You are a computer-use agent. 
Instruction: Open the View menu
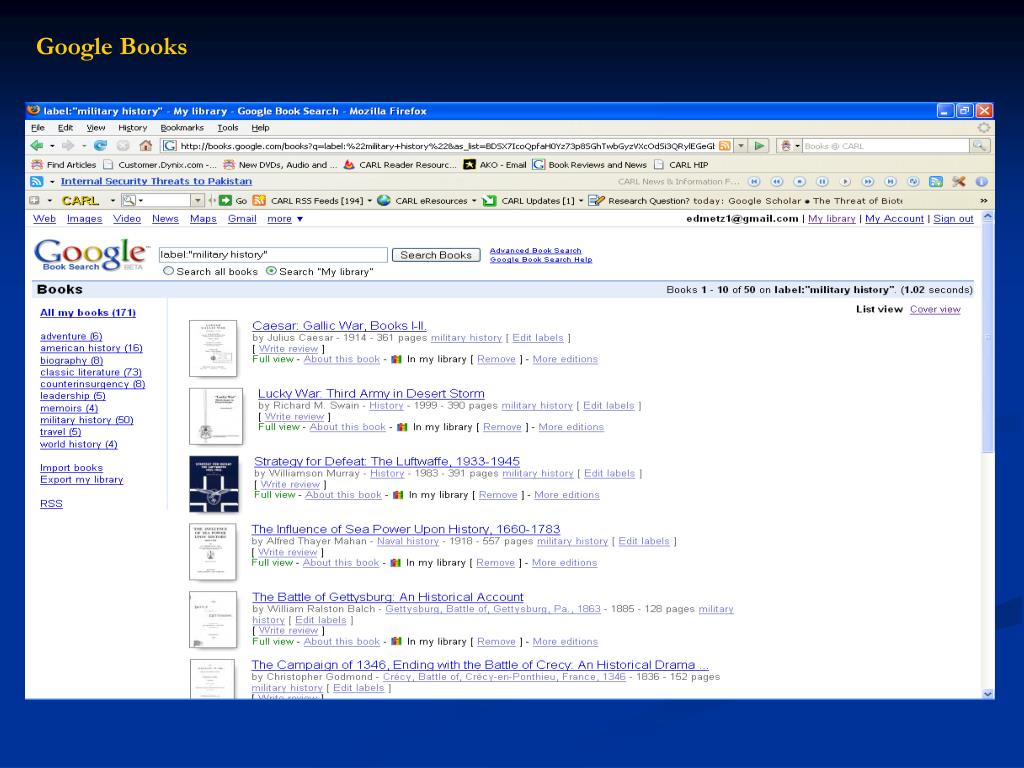tap(95, 128)
